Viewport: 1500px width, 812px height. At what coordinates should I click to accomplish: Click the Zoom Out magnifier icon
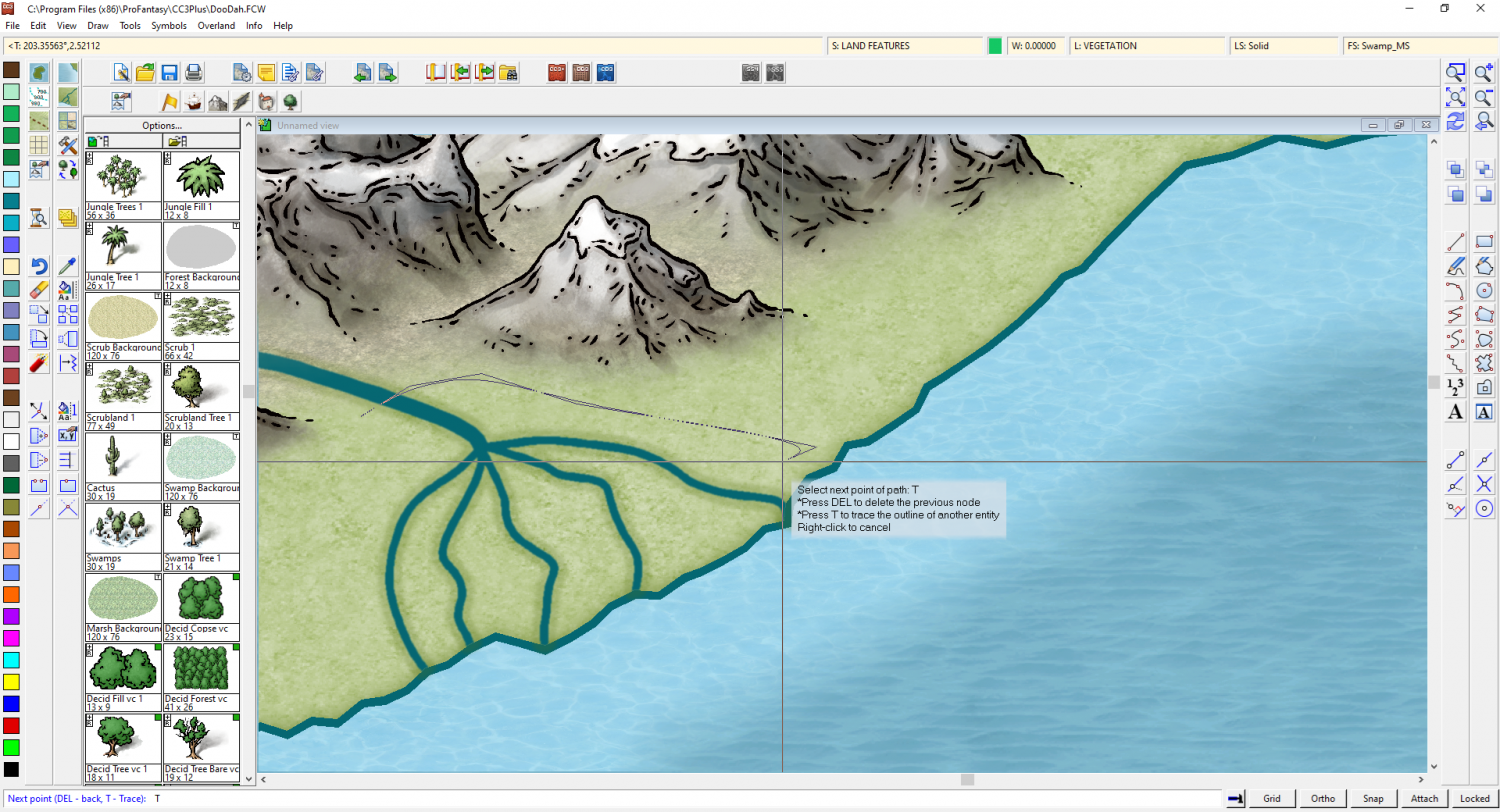pyautogui.click(x=1484, y=97)
